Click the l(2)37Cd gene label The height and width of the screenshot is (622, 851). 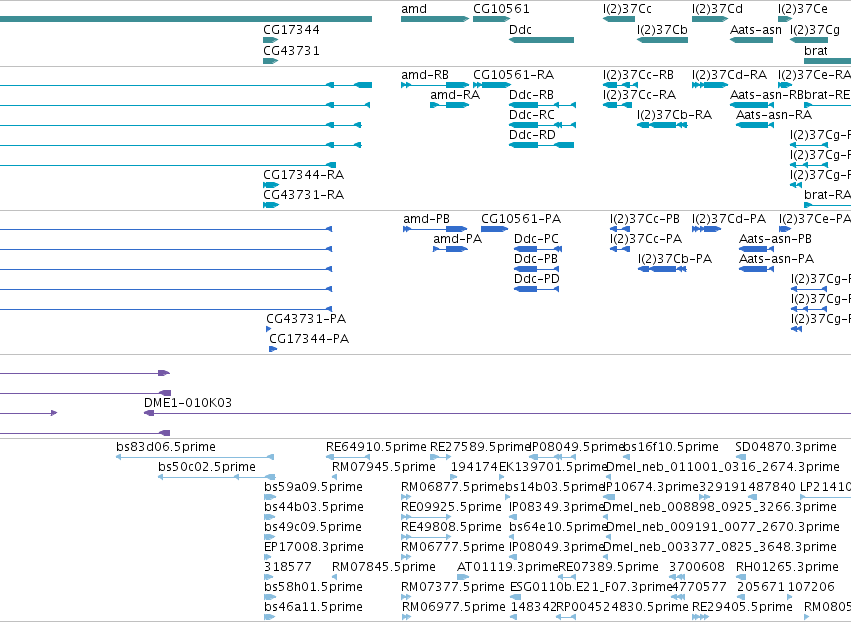717,9
